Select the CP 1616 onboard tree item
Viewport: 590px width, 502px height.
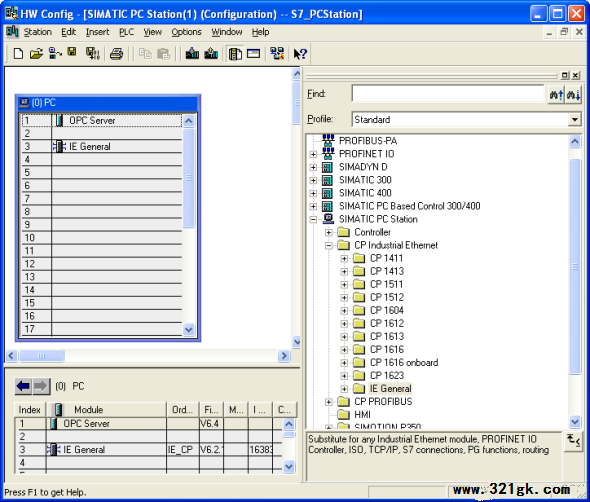(x=404, y=362)
